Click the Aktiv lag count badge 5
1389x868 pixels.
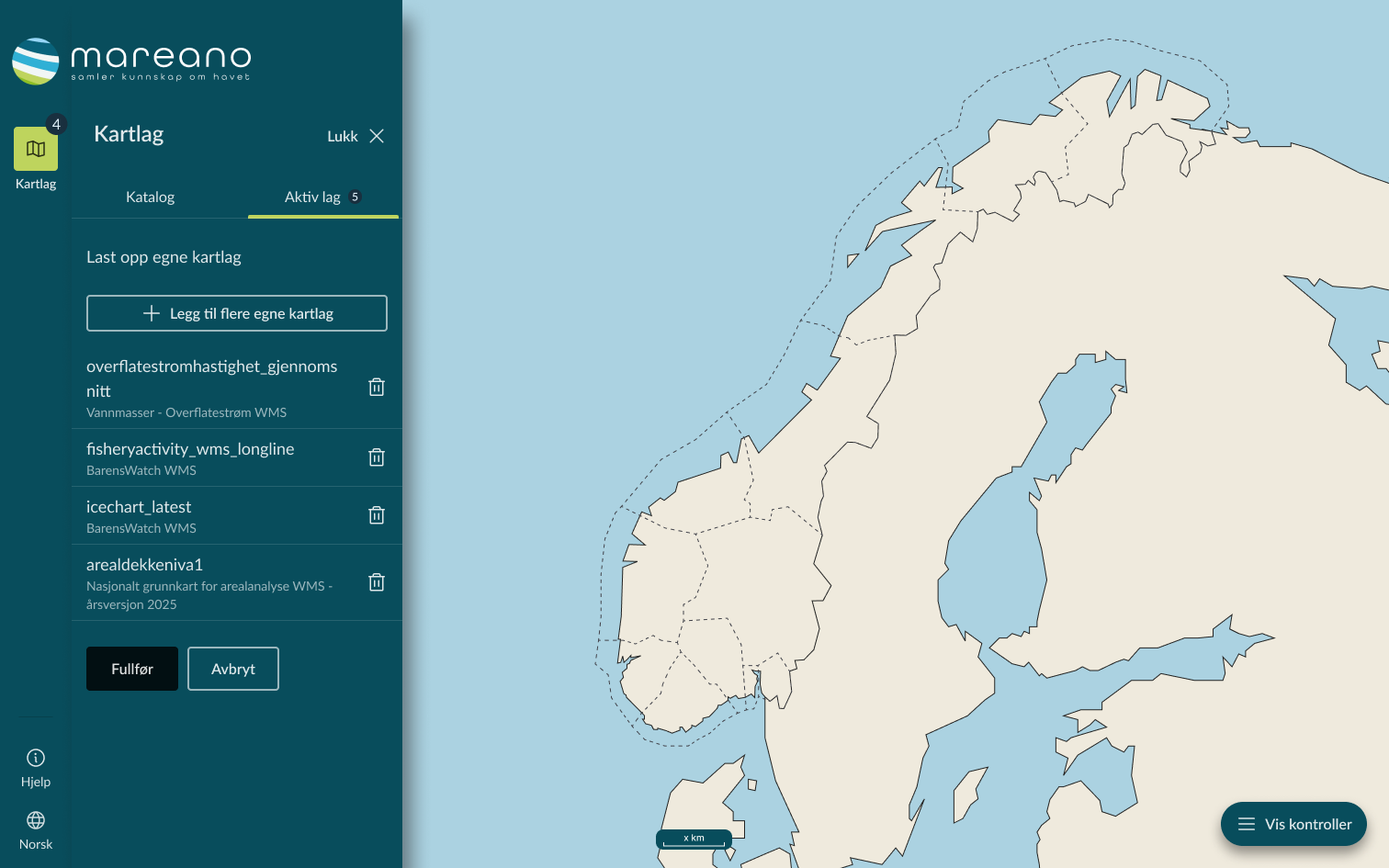click(356, 197)
